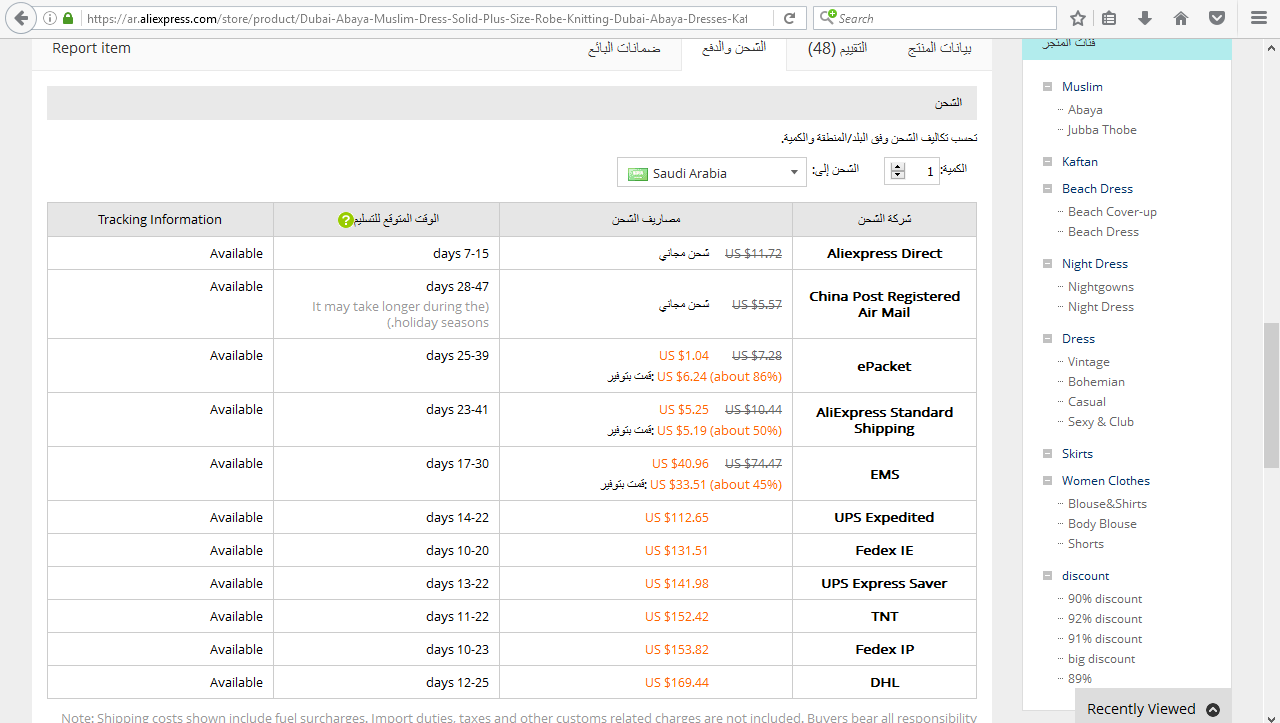Open the Kaftan category link
1280x723 pixels.
click(x=1080, y=162)
